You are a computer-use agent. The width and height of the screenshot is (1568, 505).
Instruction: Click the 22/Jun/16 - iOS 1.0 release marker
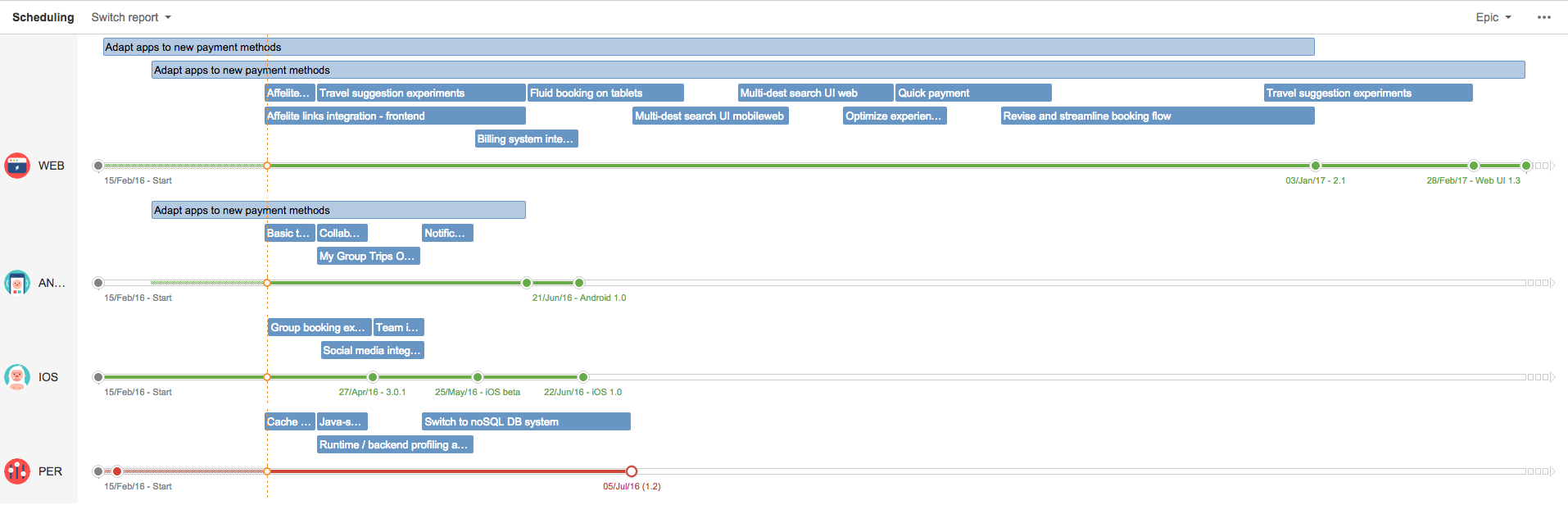tap(583, 377)
